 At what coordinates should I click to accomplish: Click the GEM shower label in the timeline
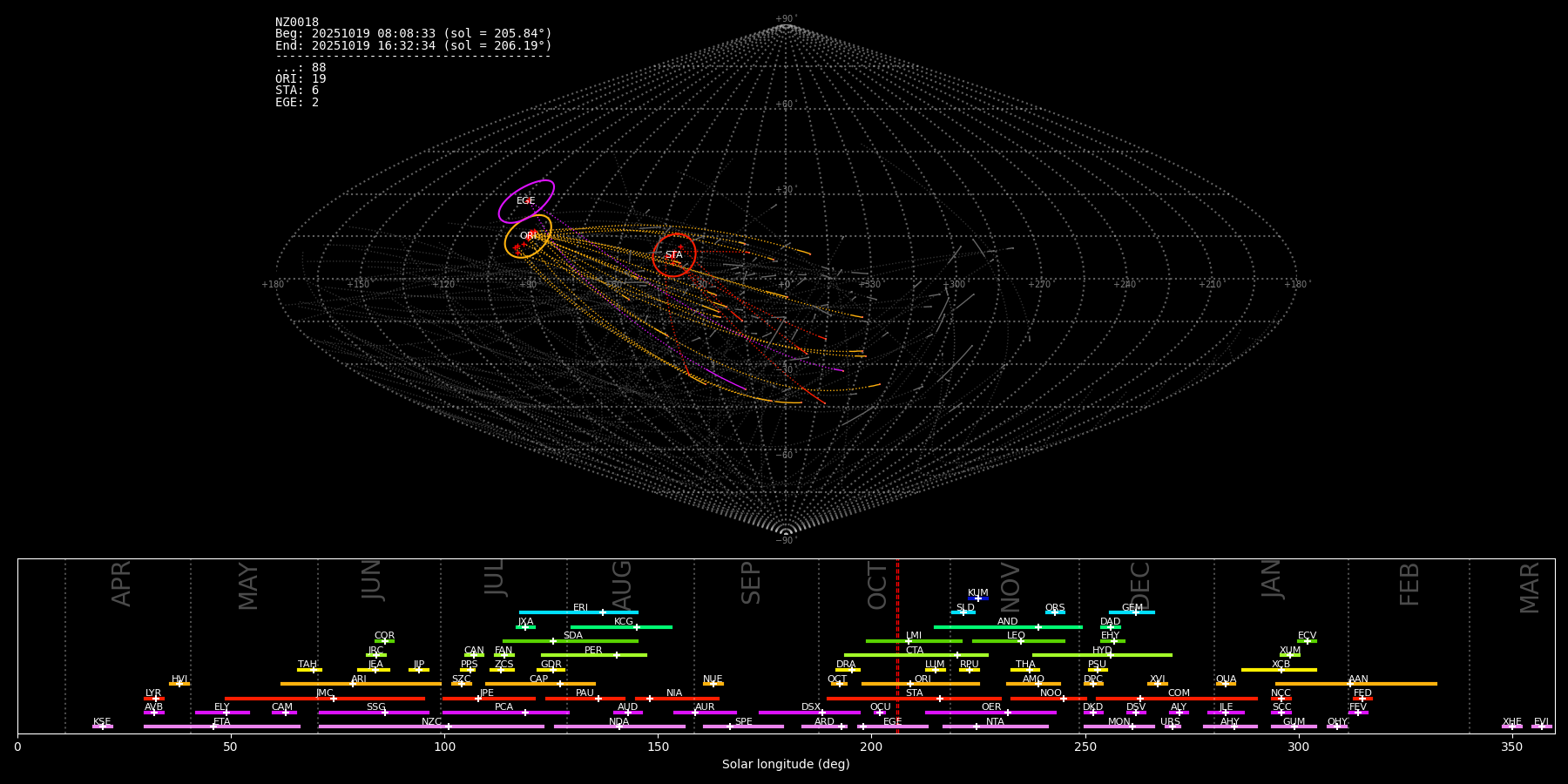tap(1132, 608)
